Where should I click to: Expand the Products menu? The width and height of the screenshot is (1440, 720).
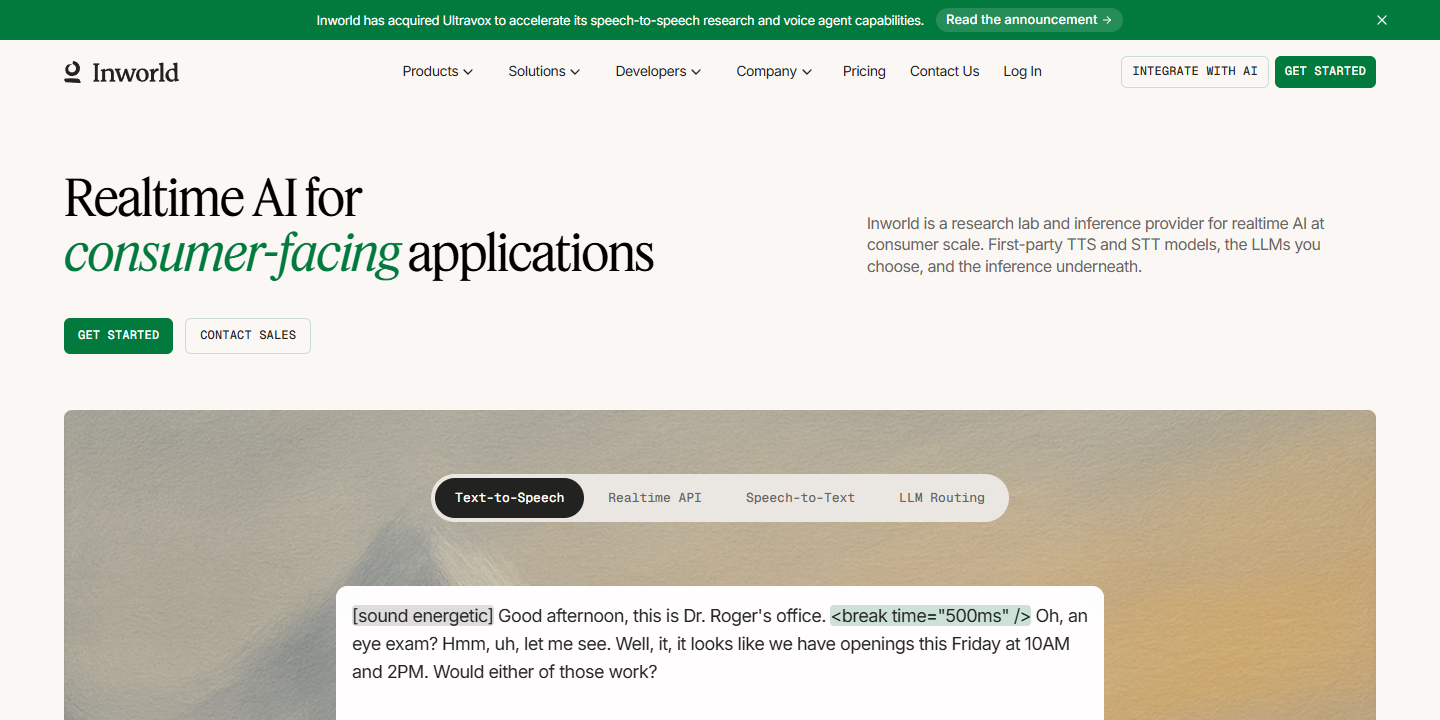(x=438, y=72)
